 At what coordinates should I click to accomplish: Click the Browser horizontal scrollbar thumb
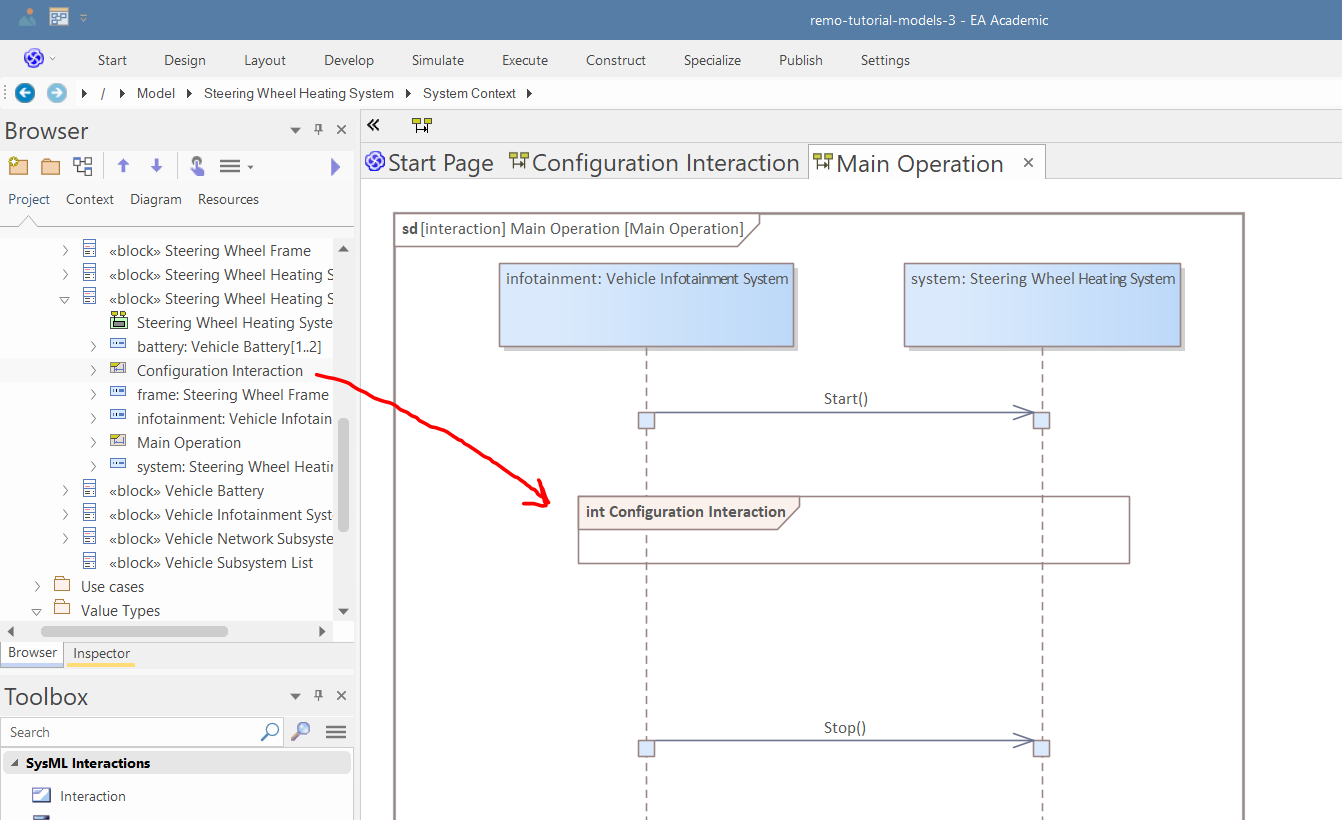[134, 631]
